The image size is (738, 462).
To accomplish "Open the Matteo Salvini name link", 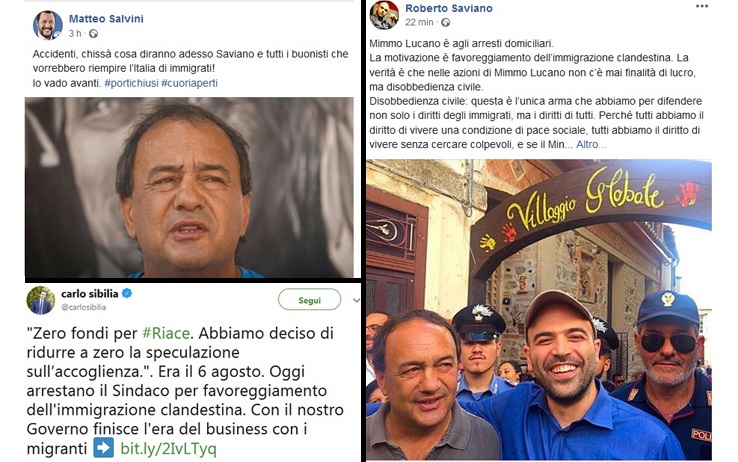I will (x=106, y=18).
